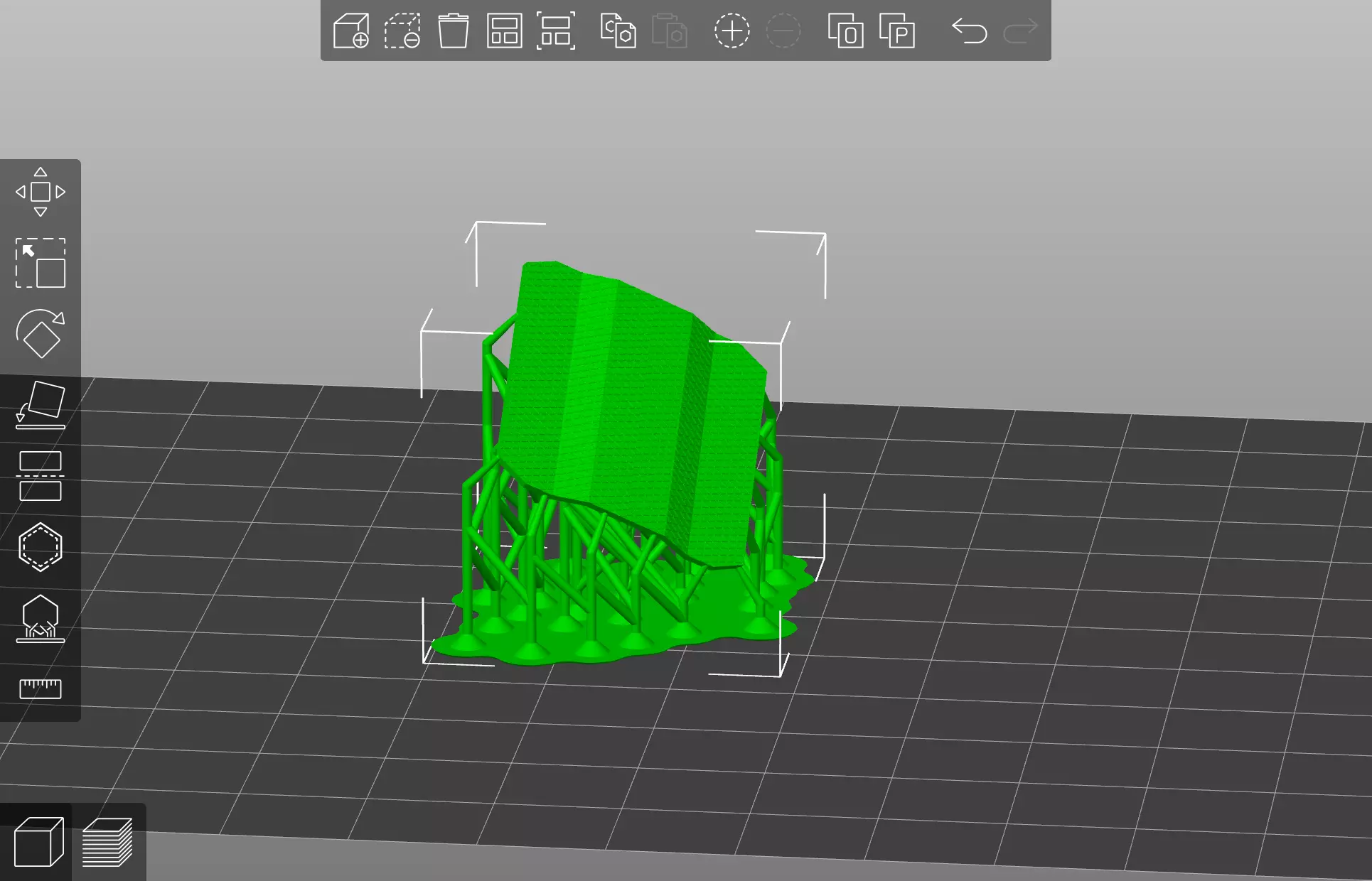
Task: Select the Scale gizmo tool
Action: click(x=41, y=263)
